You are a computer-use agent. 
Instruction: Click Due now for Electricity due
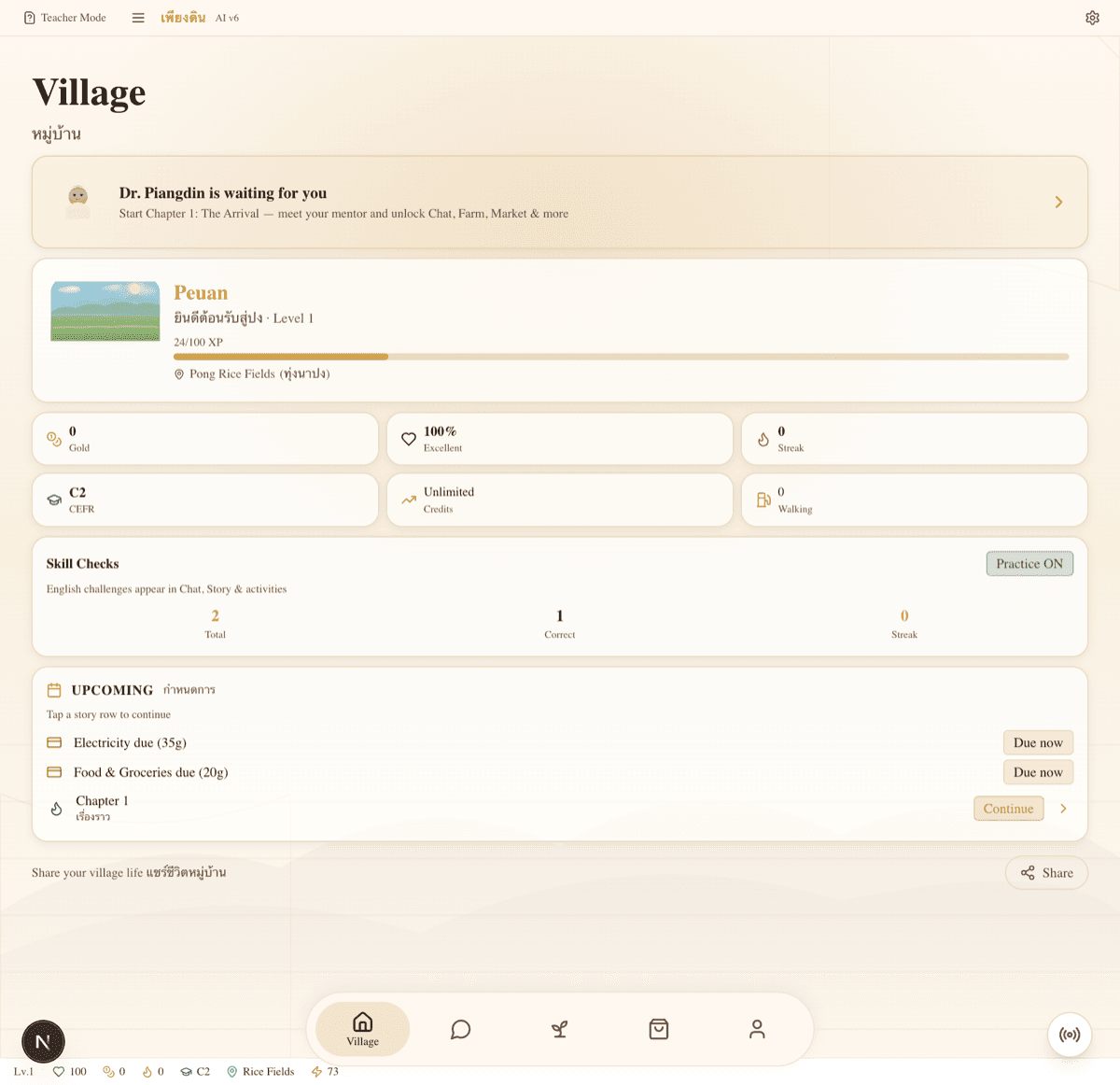coord(1038,742)
